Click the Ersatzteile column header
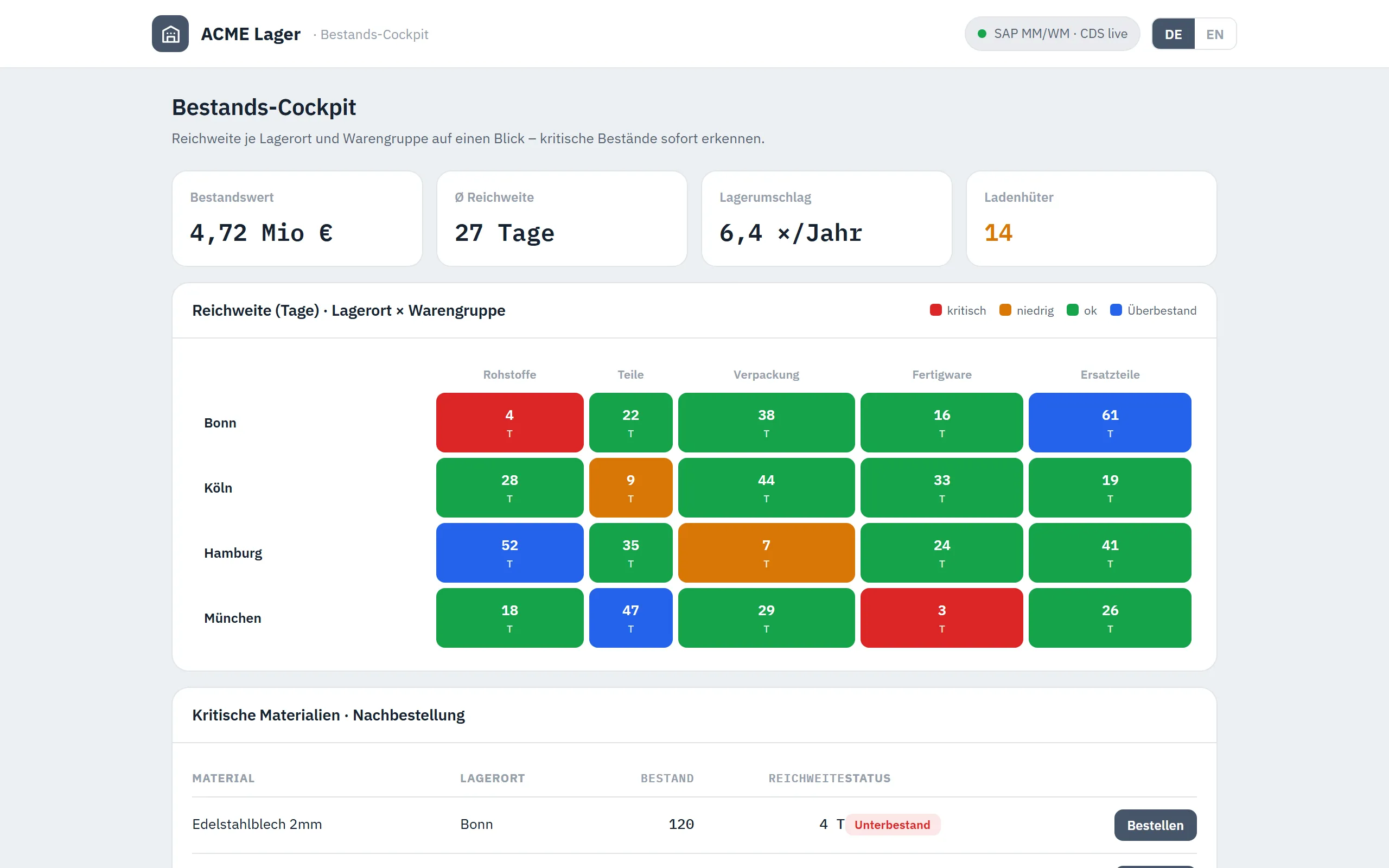Screen dimensions: 1389x868 tap(1110, 374)
